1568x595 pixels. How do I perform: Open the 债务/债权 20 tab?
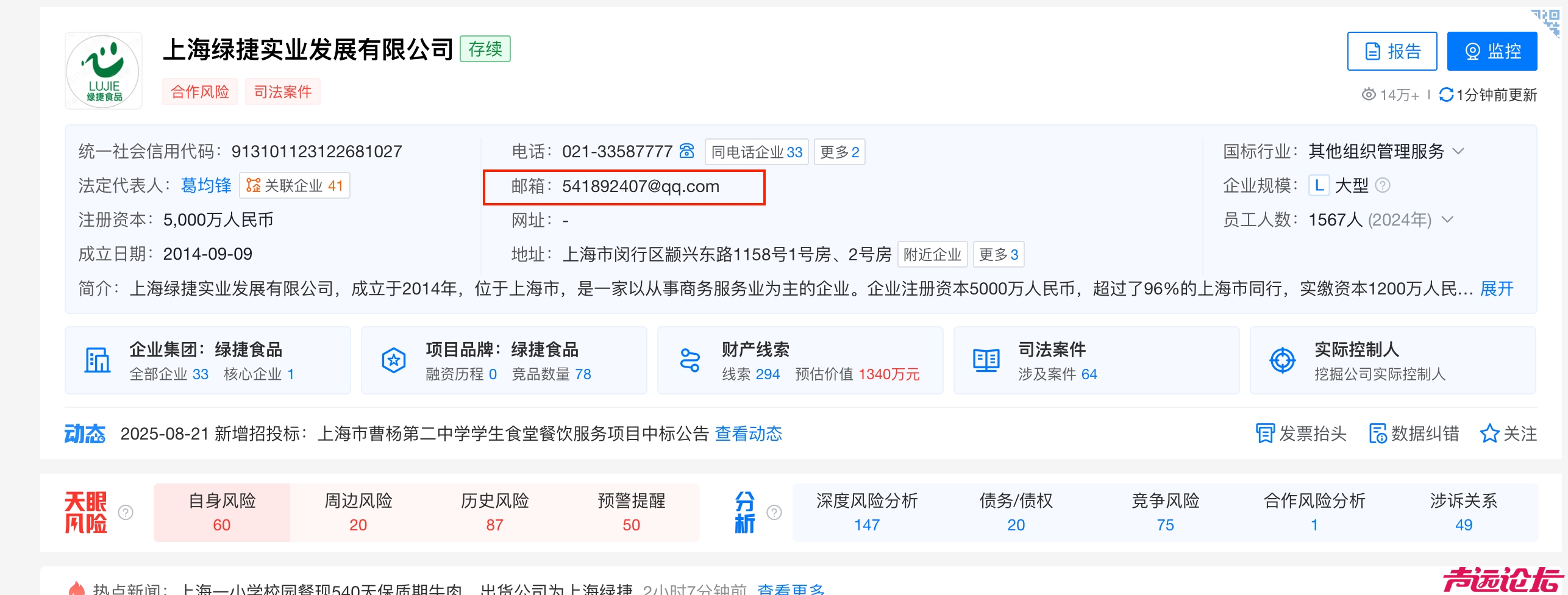pyautogui.click(x=1016, y=512)
